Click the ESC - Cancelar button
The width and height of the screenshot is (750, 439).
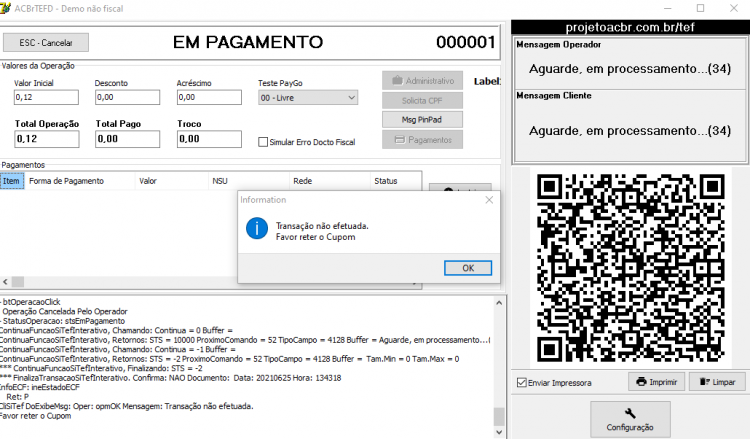pos(46,43)
